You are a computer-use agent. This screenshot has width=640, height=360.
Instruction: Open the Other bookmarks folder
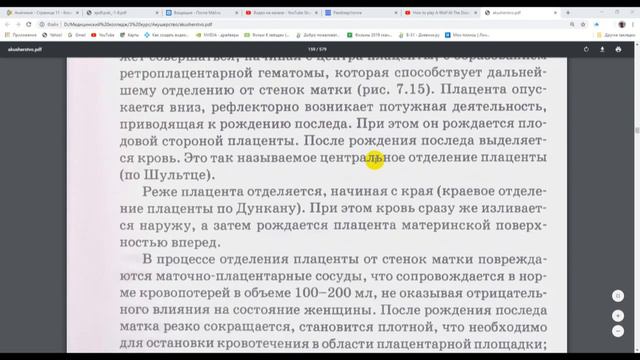[x=616, y=35]
